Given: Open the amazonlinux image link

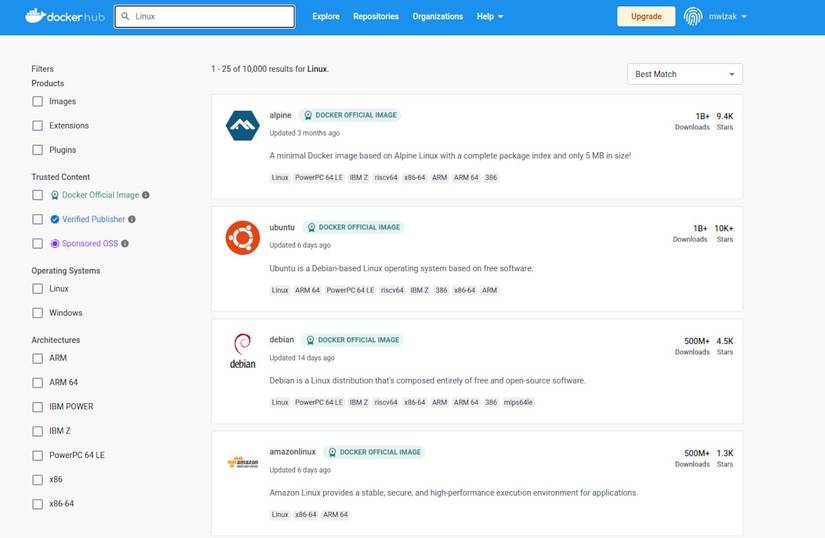Looking at the screenshot, I should (x=293, y=452).
